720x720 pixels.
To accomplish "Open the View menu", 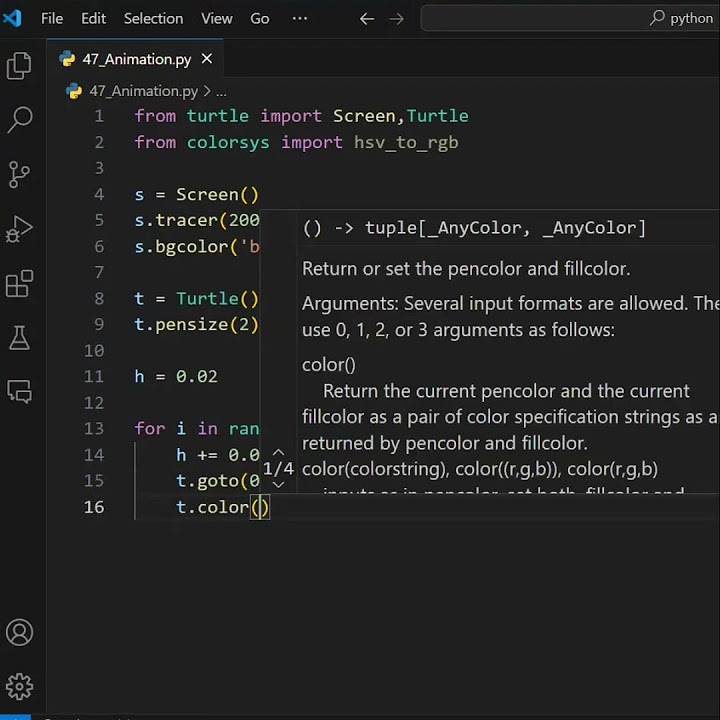I will [x=217, y=18].
